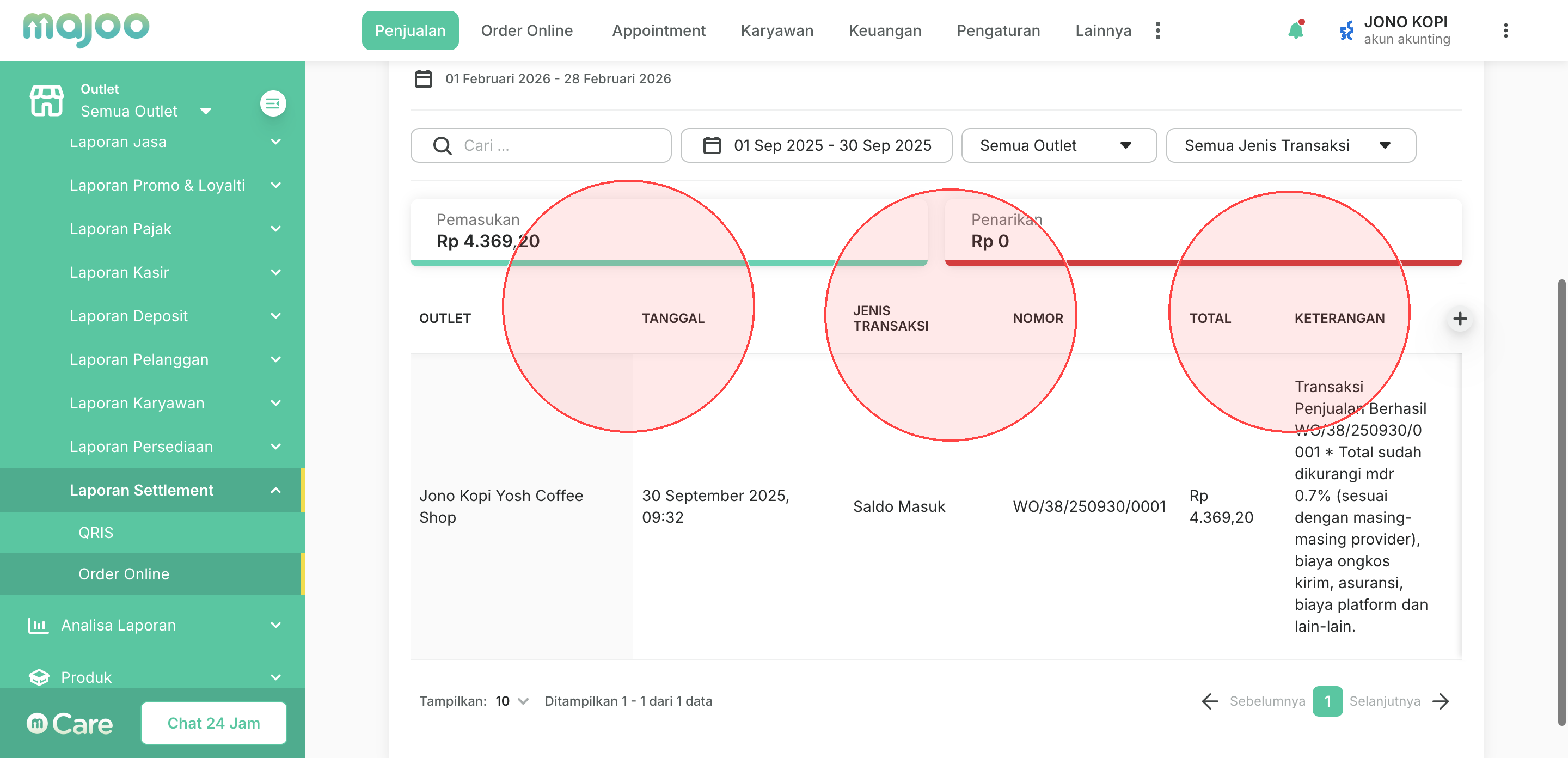Go to next page with right arrow
Screen dimensions: 1568x758
pyautogui.click(x=1441, y=701)
